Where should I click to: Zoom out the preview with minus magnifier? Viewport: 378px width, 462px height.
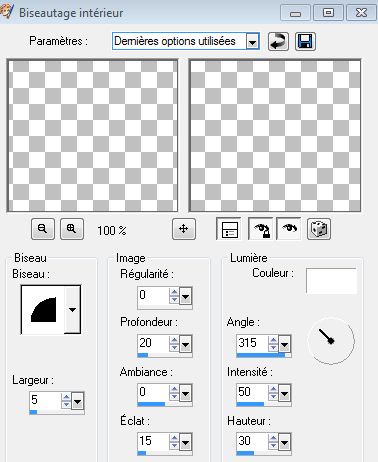[43, 229]
